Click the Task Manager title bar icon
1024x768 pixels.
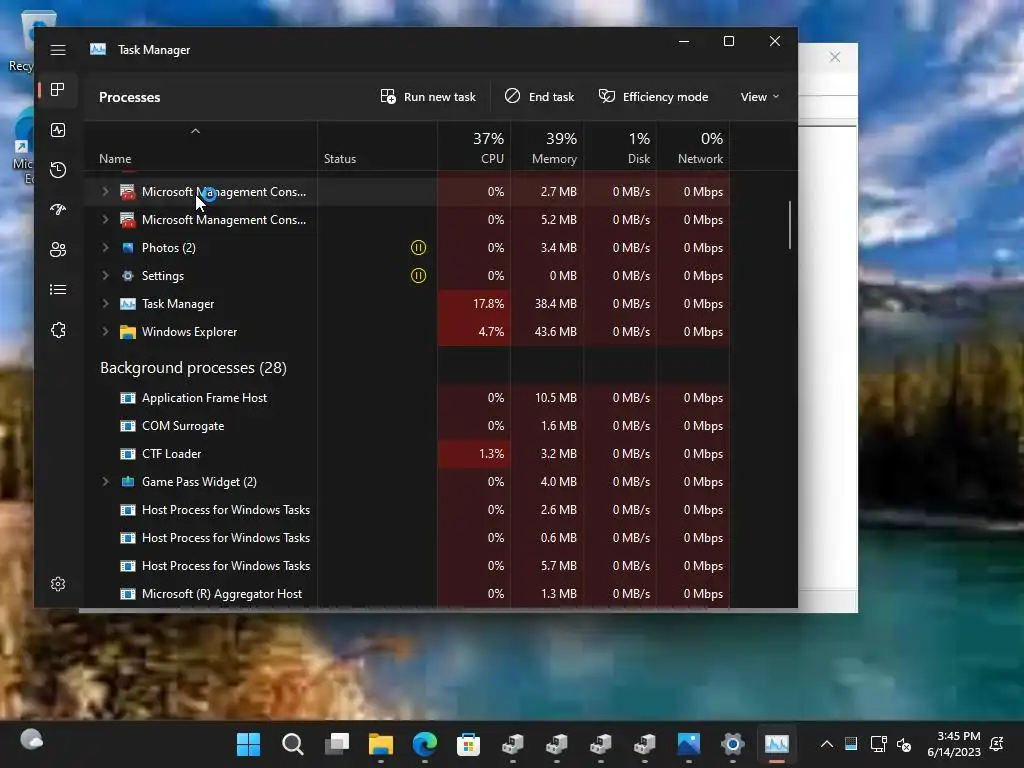98,49
